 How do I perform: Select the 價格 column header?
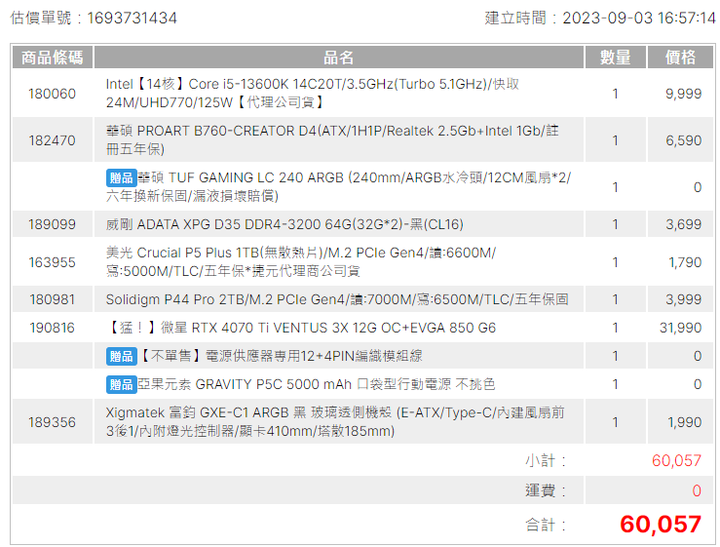pos(681,57)
